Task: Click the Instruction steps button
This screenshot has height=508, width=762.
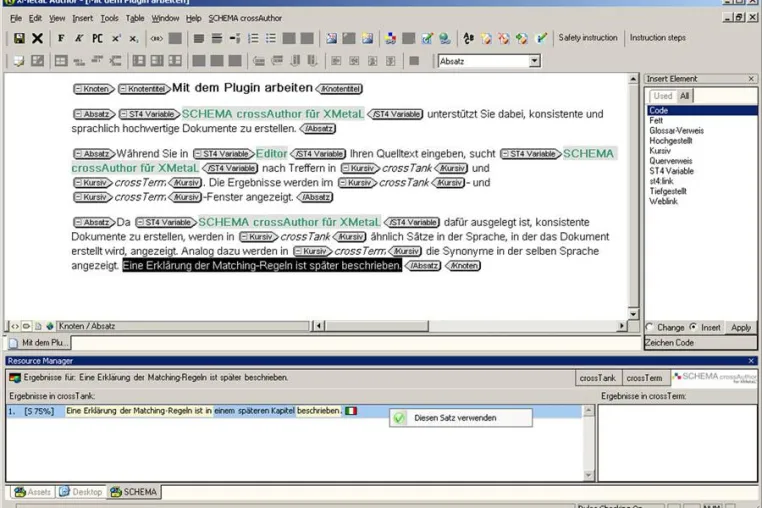Action: pos(658,37)
